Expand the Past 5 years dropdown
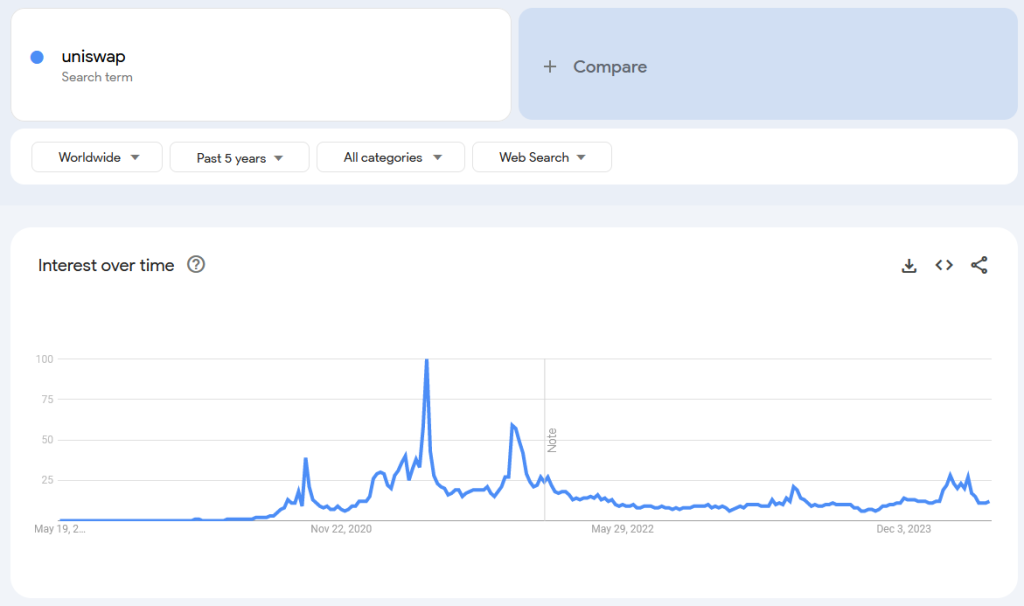Image resolution: width=1024 pixels, height=606 pixels. (239, 157)
